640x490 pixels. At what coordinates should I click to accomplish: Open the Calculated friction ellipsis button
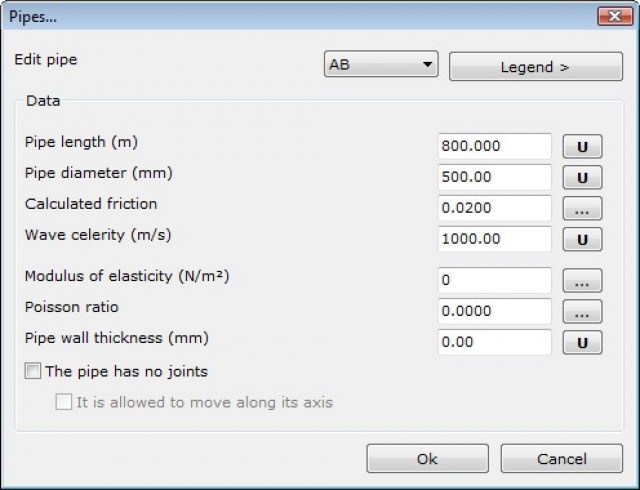582,208
